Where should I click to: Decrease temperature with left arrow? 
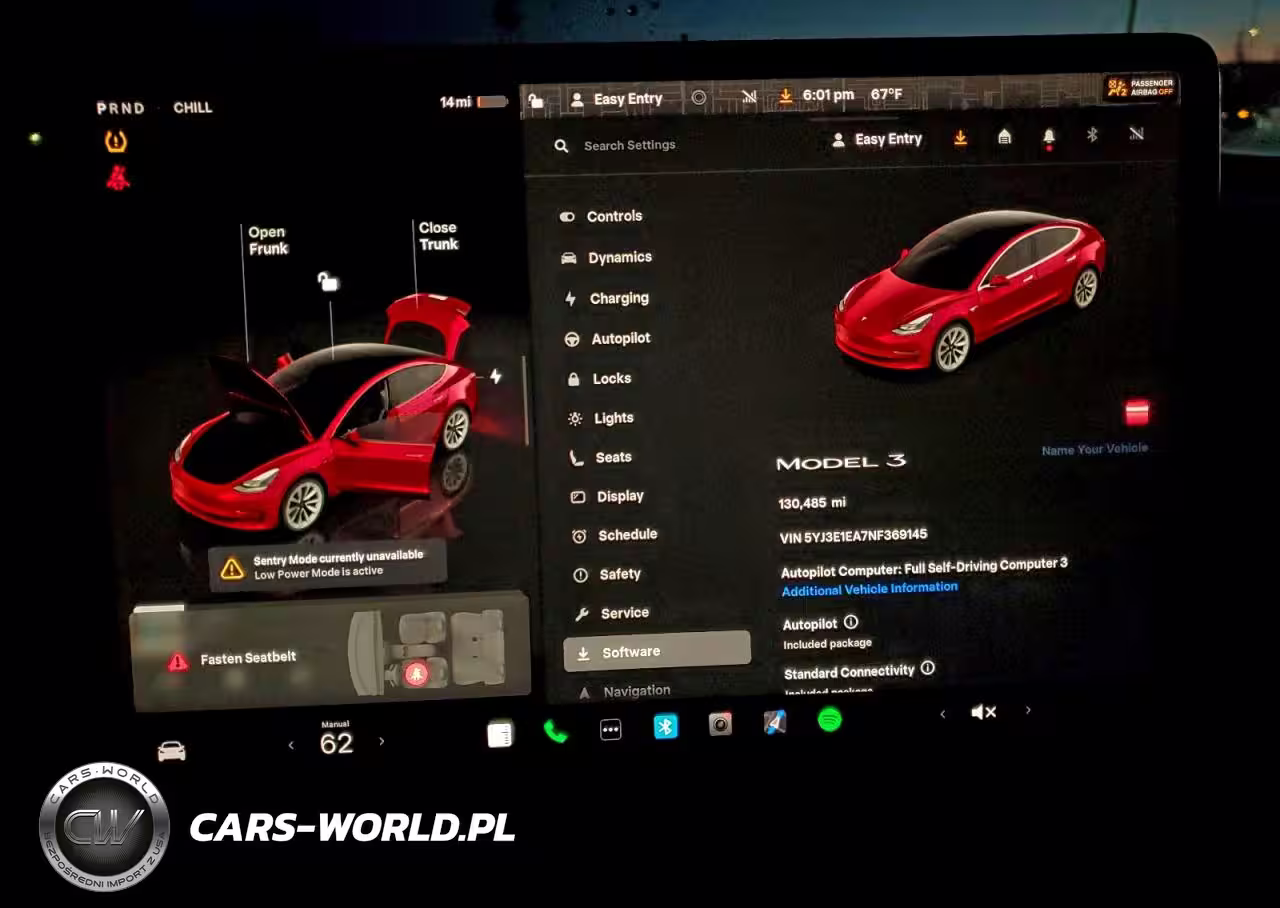291,745
